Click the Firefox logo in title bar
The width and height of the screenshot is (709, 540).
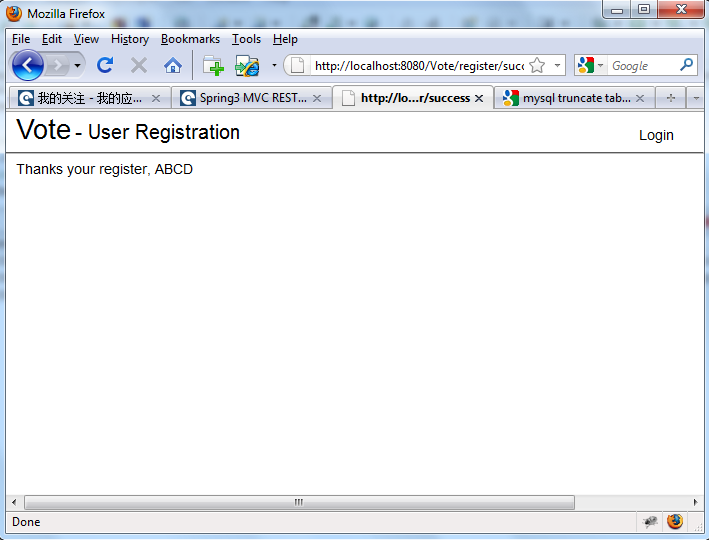(14, 14)
